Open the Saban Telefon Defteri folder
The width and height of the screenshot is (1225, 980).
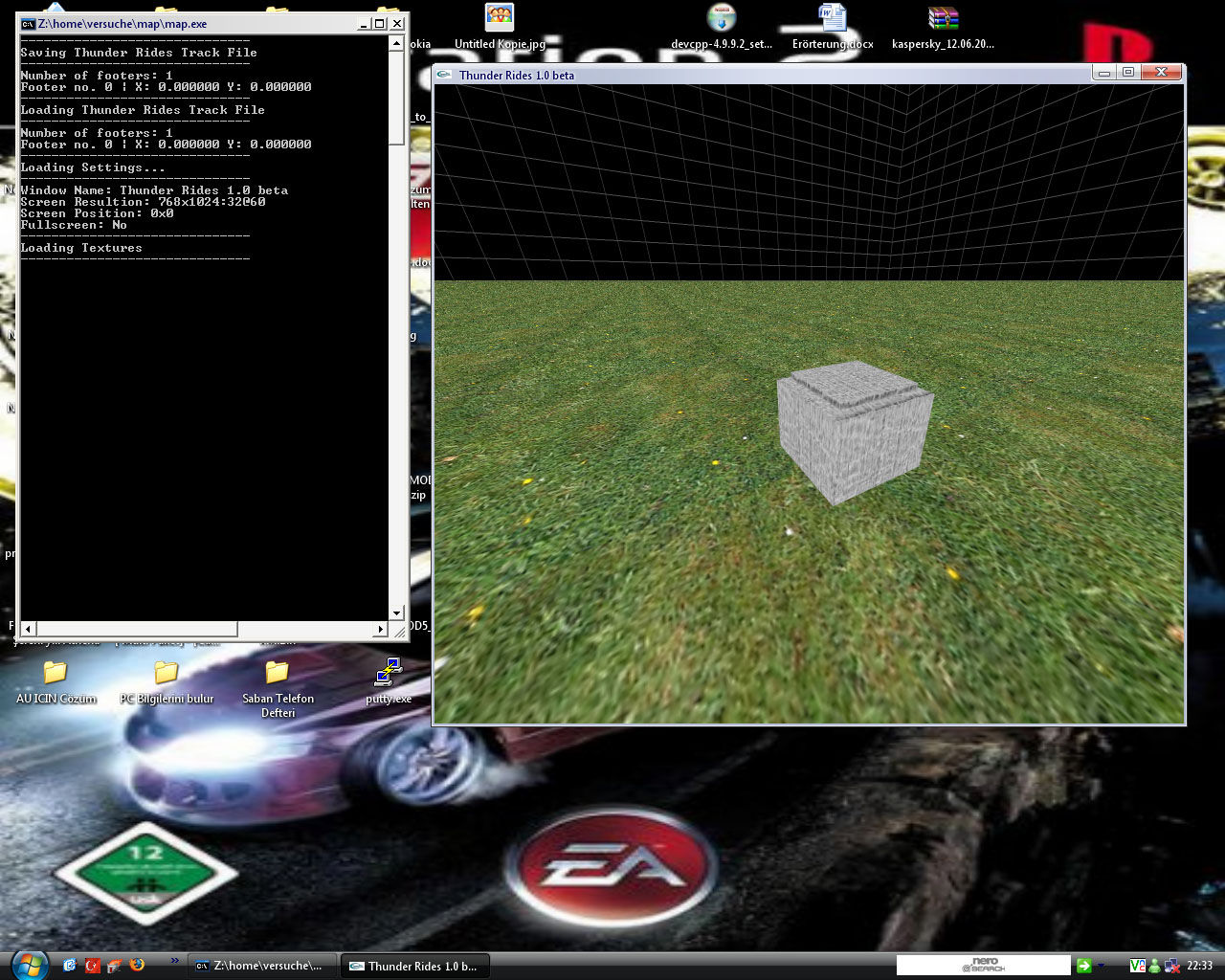click(x=278, y=672)
